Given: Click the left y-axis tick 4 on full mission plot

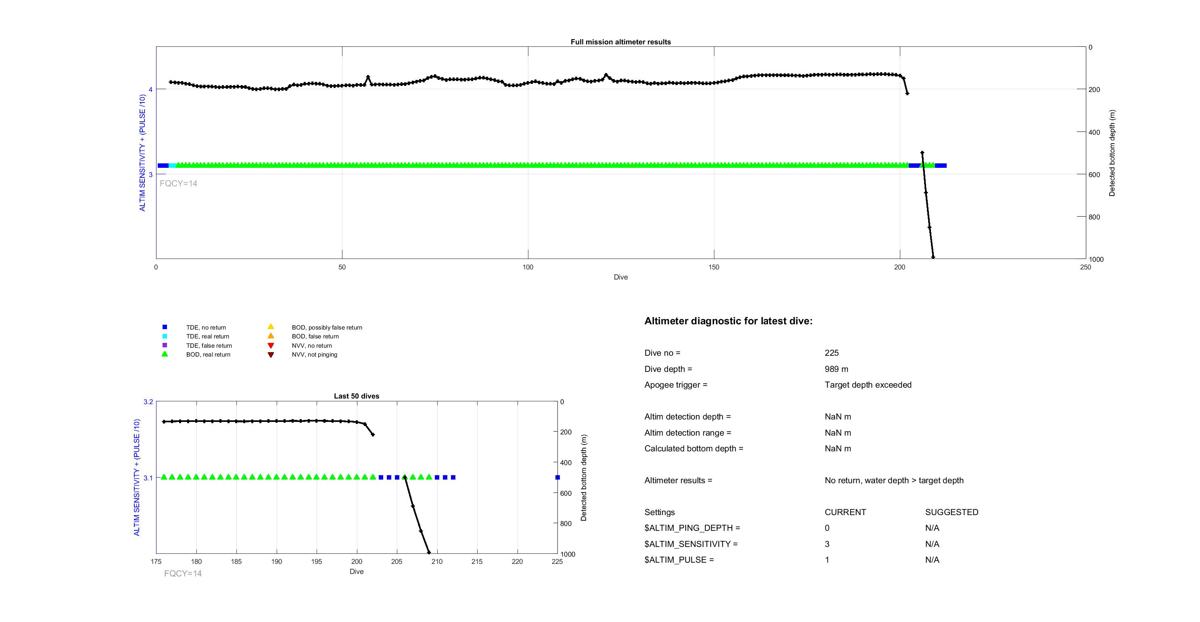Looking at the screenshot, I should pos(150,89).
